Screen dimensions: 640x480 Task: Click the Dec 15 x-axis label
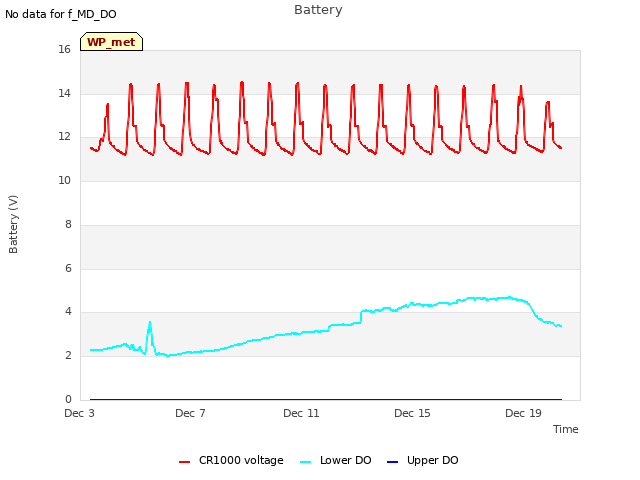pyautogui.click(x=412, y=413)
